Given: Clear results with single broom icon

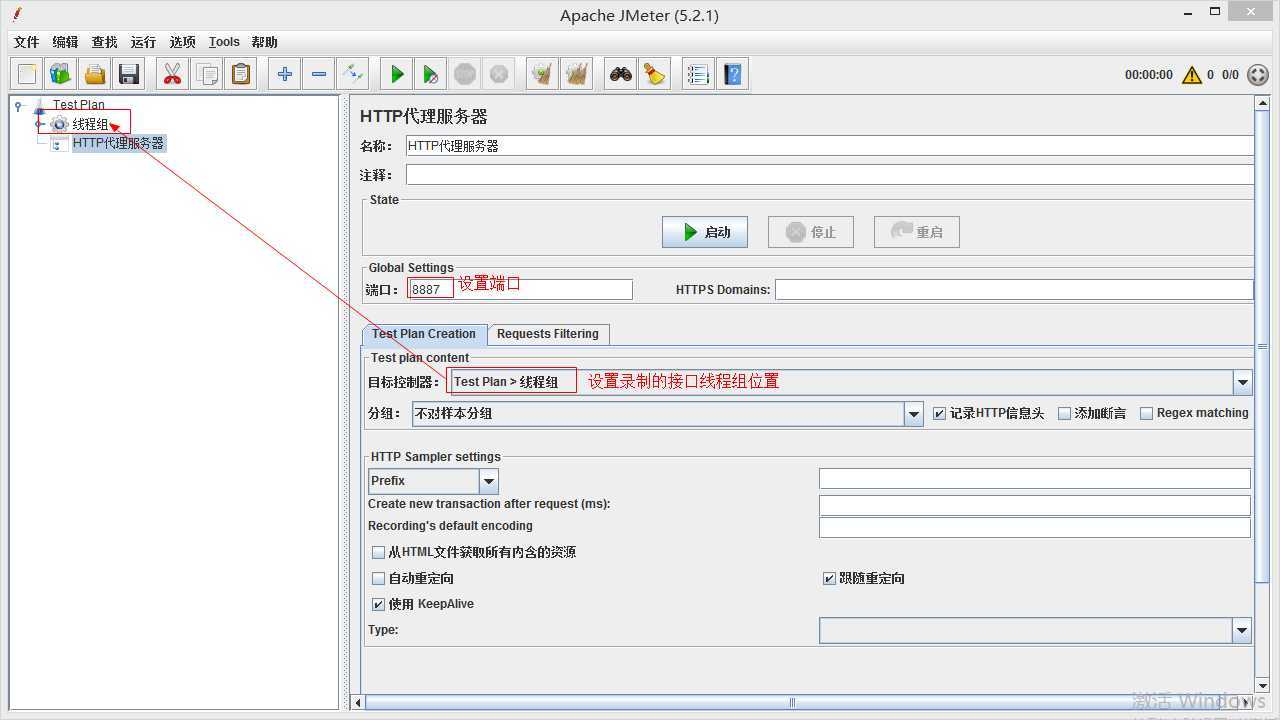Looking at the screenshot, I should tap(543, 74).
